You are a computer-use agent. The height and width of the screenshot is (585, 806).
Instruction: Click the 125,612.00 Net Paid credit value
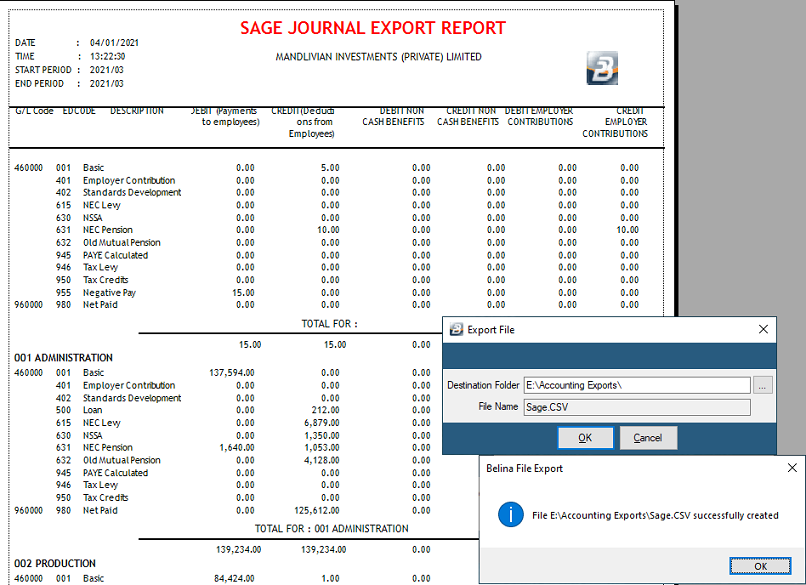click(316, 510)
